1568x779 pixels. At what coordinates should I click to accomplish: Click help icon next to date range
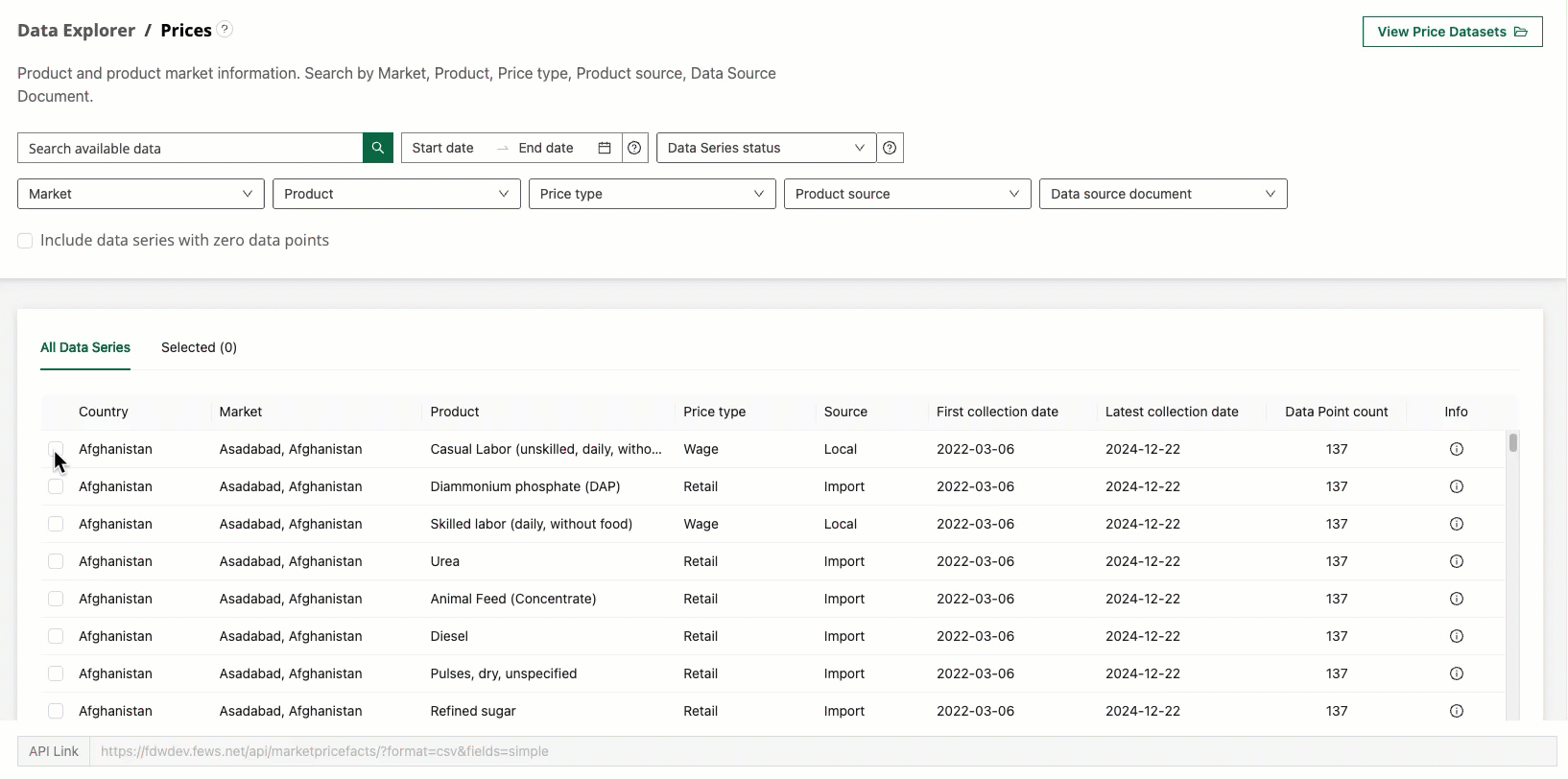[x=634, y=148]
